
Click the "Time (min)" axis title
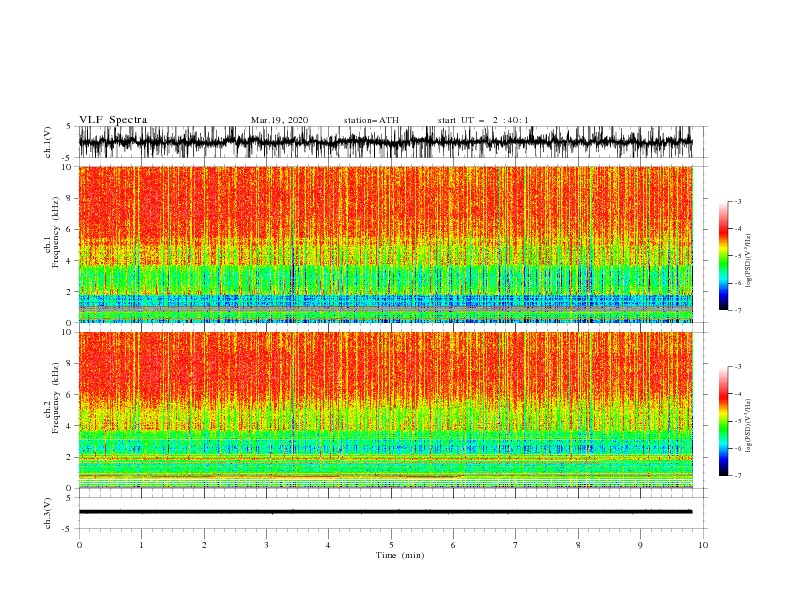pyautogui.click(x=400, y=555)
